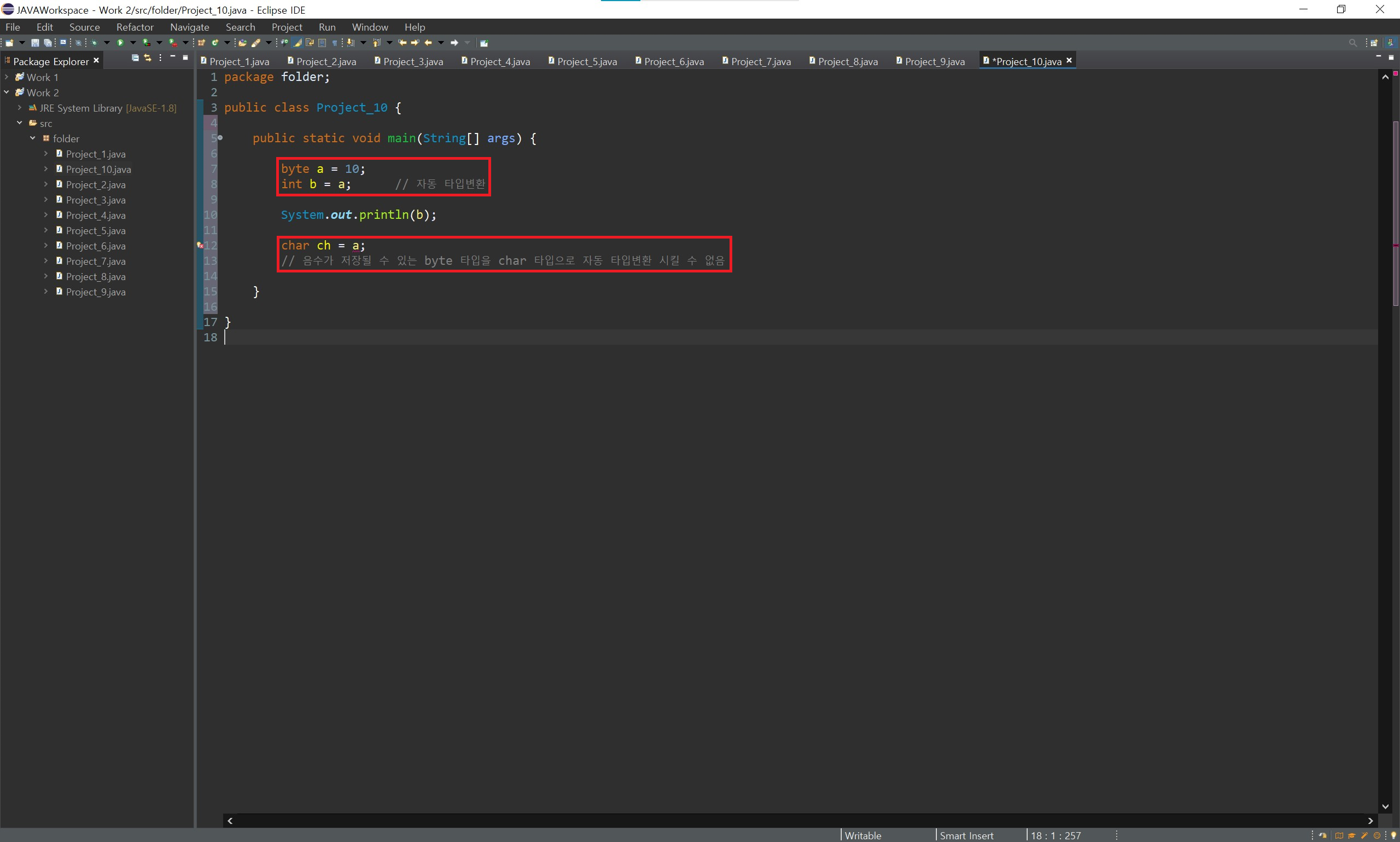Screen dimensions: 1400x842
Task: Click the error marker on line 12
Action: point(200,245)
